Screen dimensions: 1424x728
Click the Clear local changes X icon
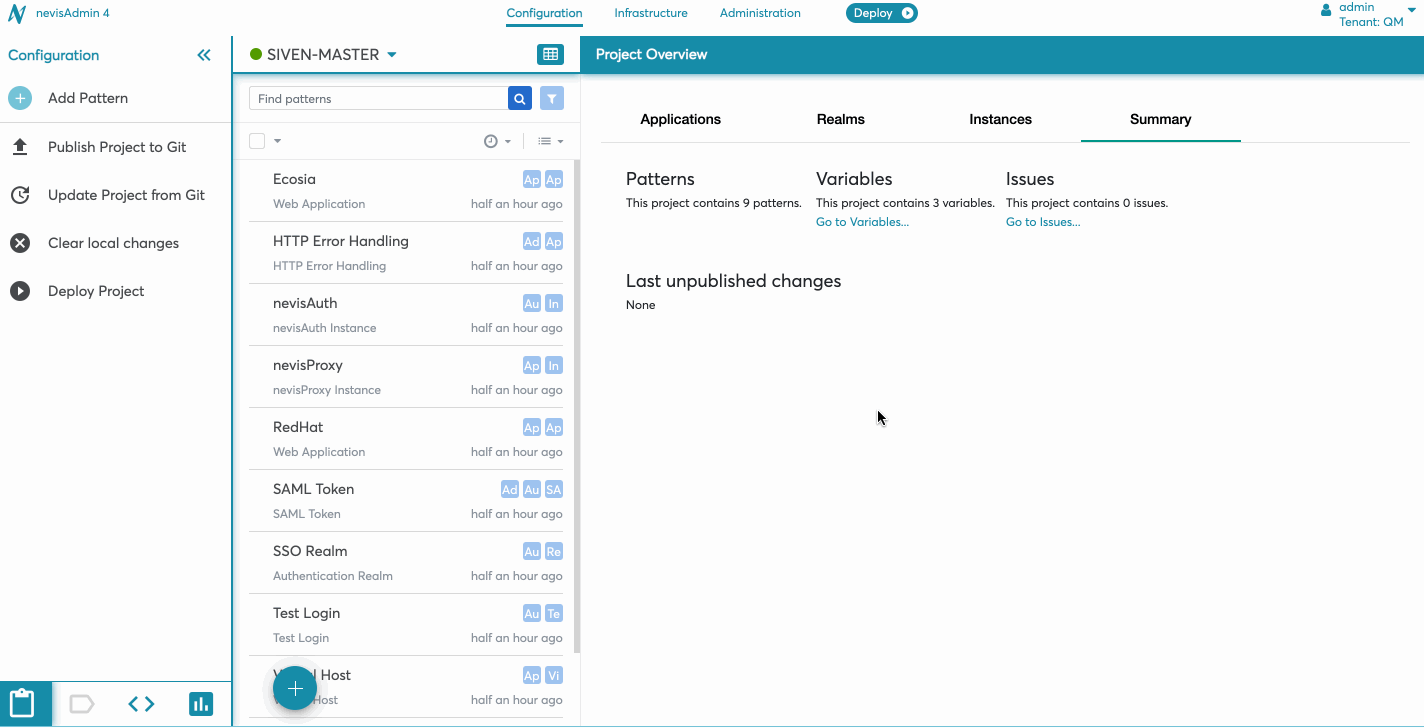coord(20,243)
